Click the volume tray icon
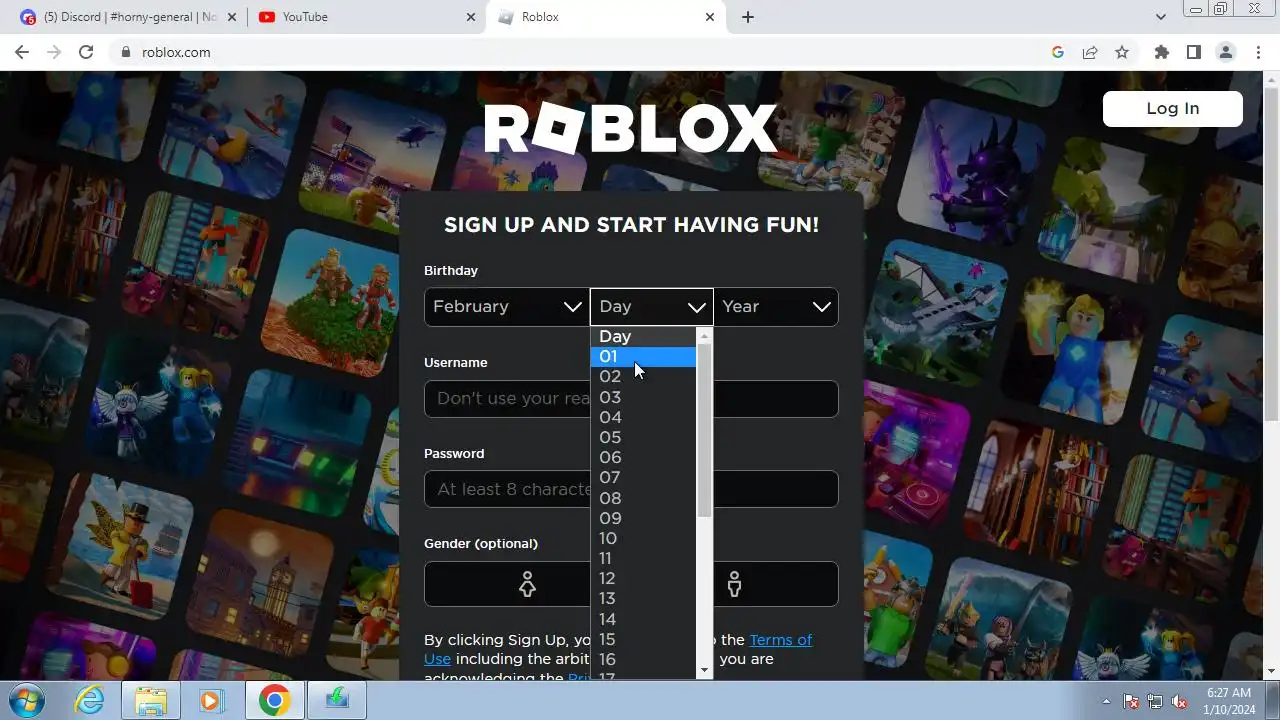The height and width of the screenshot is (720, 1280). [x=1180, y=701]
